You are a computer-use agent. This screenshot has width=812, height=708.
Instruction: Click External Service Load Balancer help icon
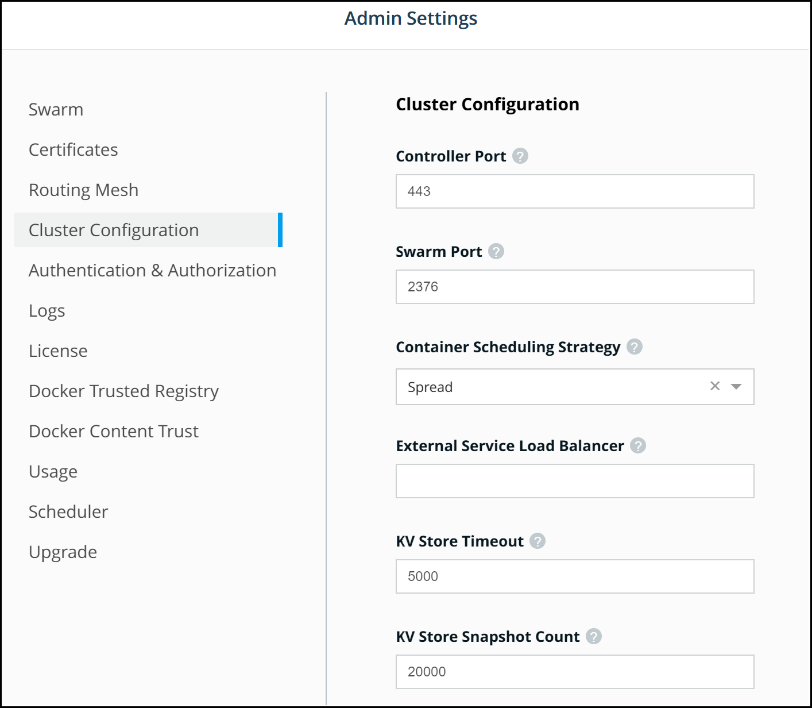[x=638, y=445]
